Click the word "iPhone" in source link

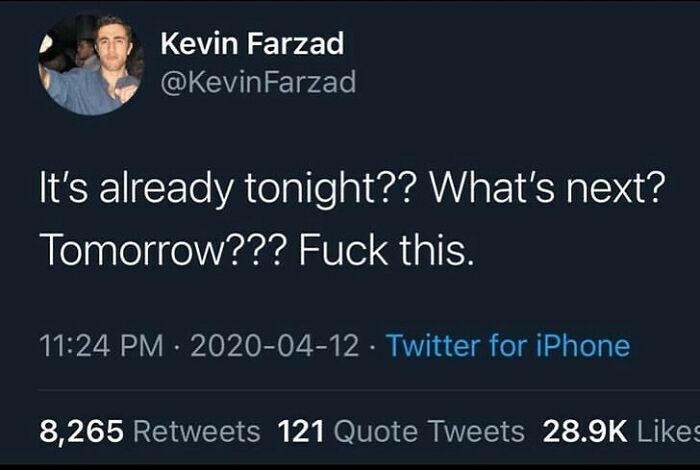(583, 345)
